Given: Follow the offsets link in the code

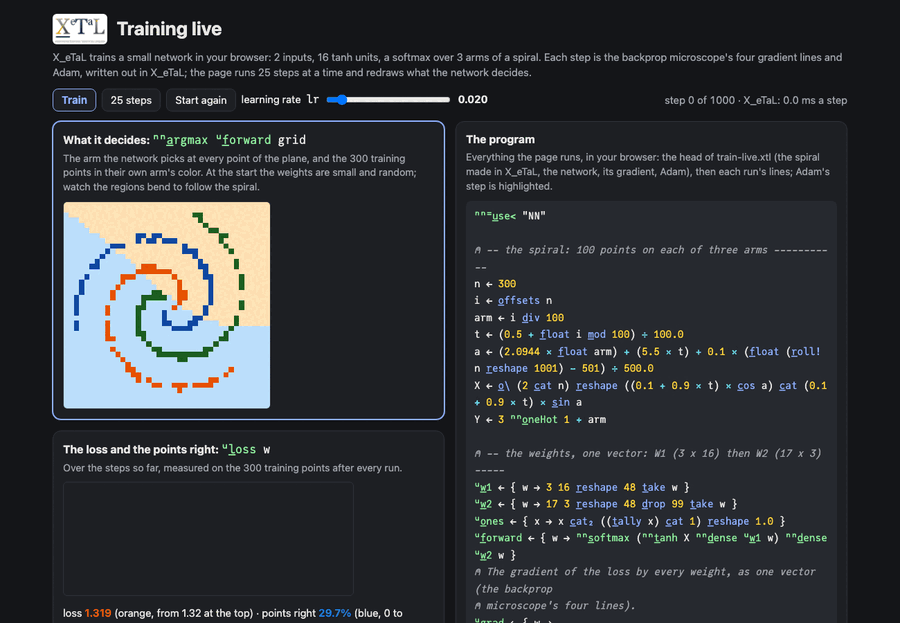Looking at the screenshot, I should pyautogui.click(x=518, y=300).
